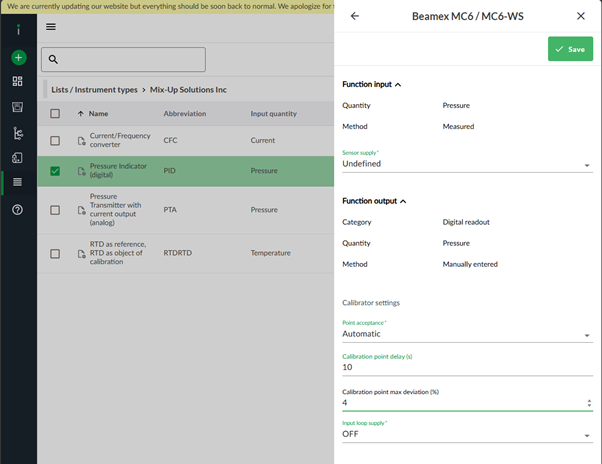Open the dashboard grid icon in sidebar
602x464 pixels.
click(x=17, y=82)
